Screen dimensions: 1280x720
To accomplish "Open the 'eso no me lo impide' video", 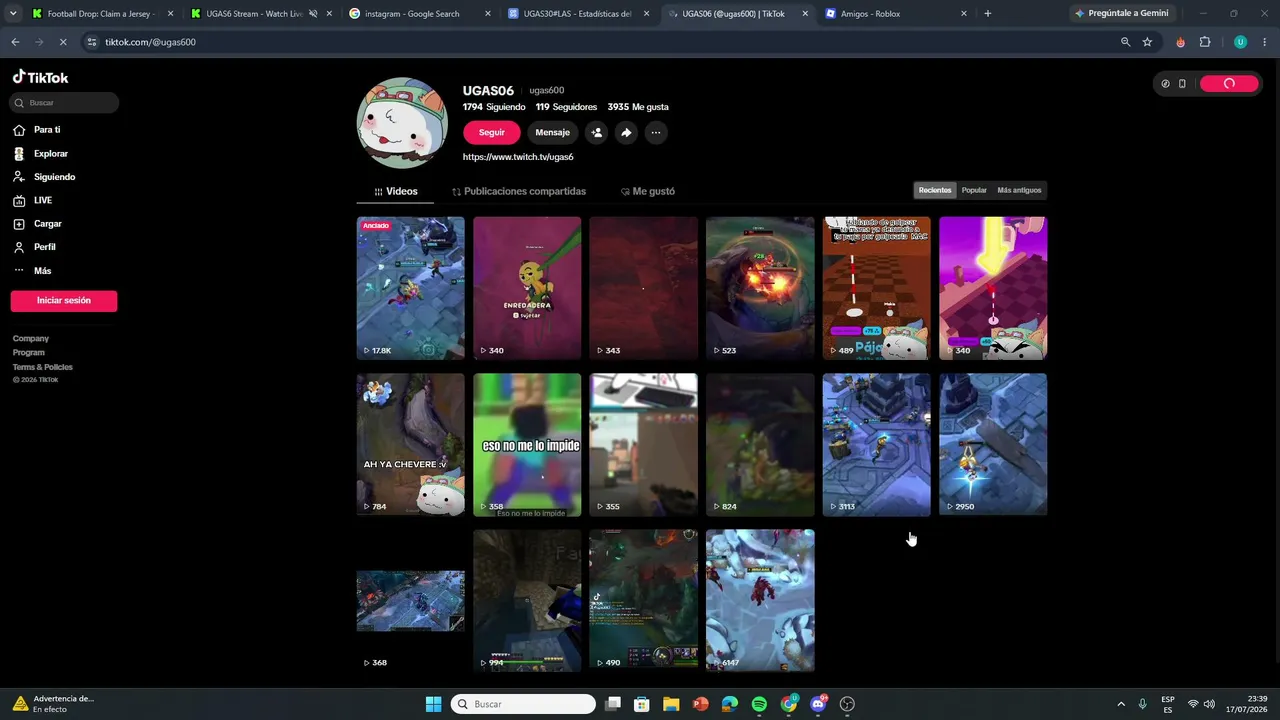I will 527,445.
